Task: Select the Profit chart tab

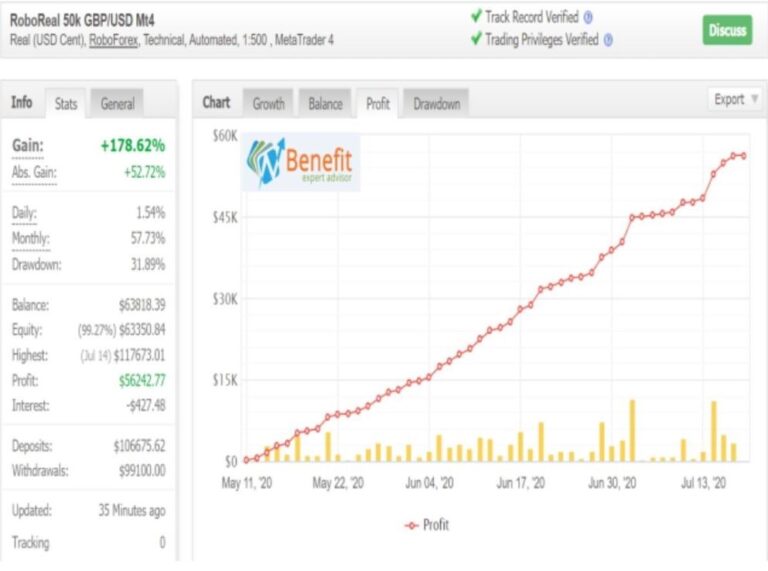Action: (x=378, y=103)
